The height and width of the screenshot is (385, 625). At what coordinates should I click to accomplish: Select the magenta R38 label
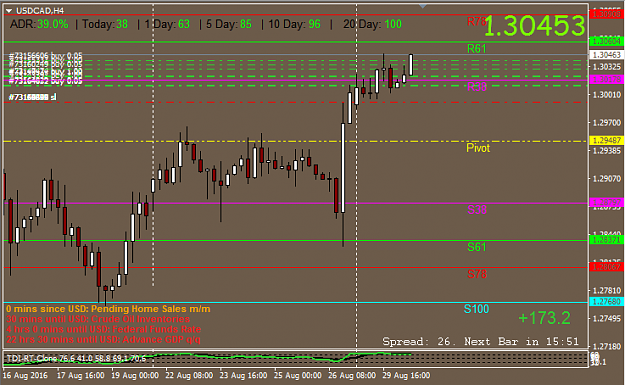(477, 86)
